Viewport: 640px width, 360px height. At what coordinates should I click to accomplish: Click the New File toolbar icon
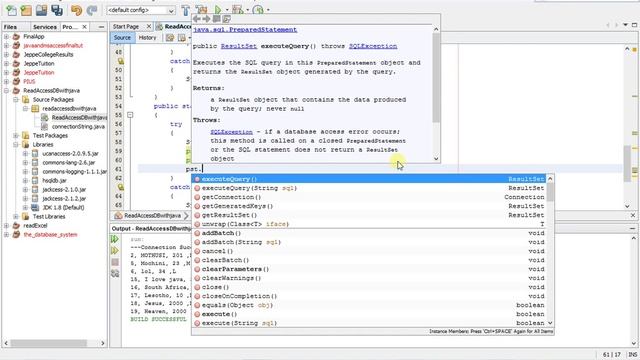tap(11, 10)
